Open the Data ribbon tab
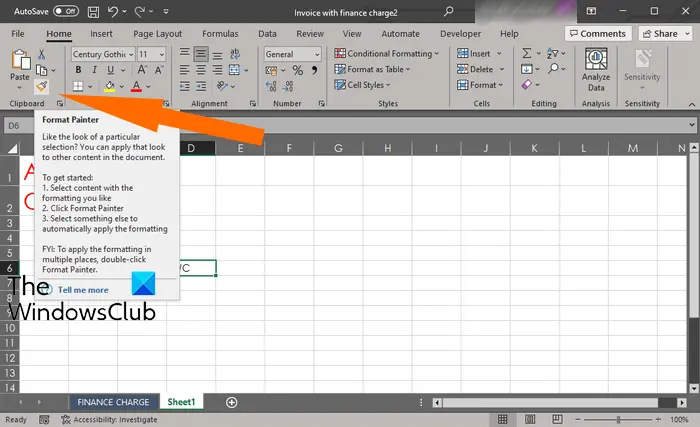This screenshot has height=427, width=700. coord(267,33)
